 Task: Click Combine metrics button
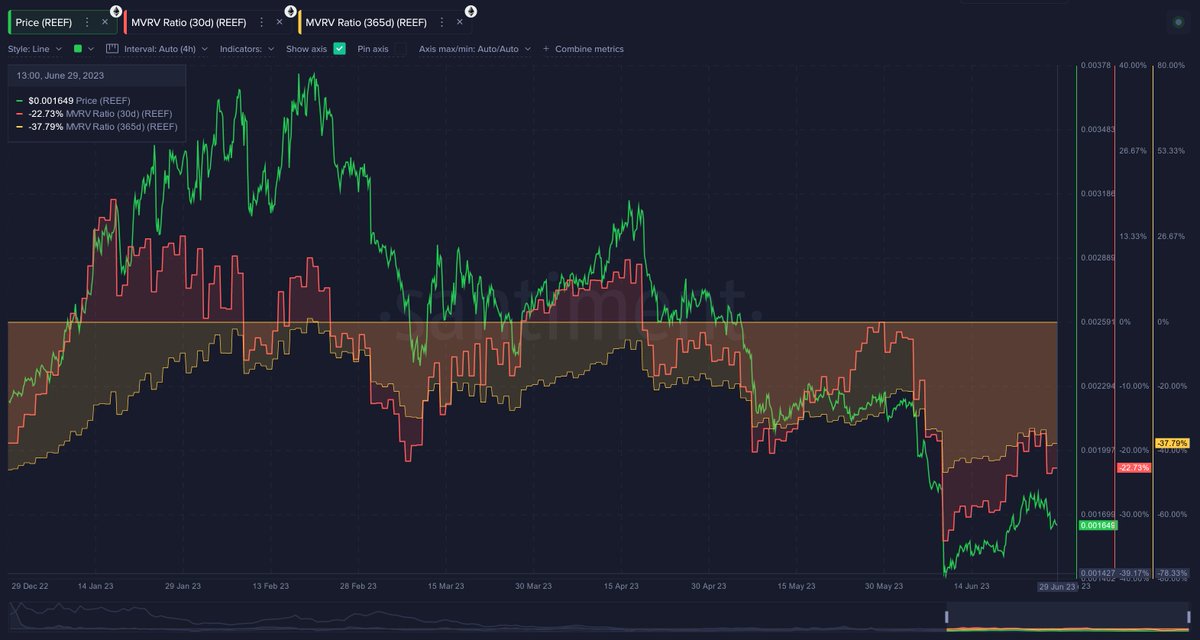[x=583, y=48]
